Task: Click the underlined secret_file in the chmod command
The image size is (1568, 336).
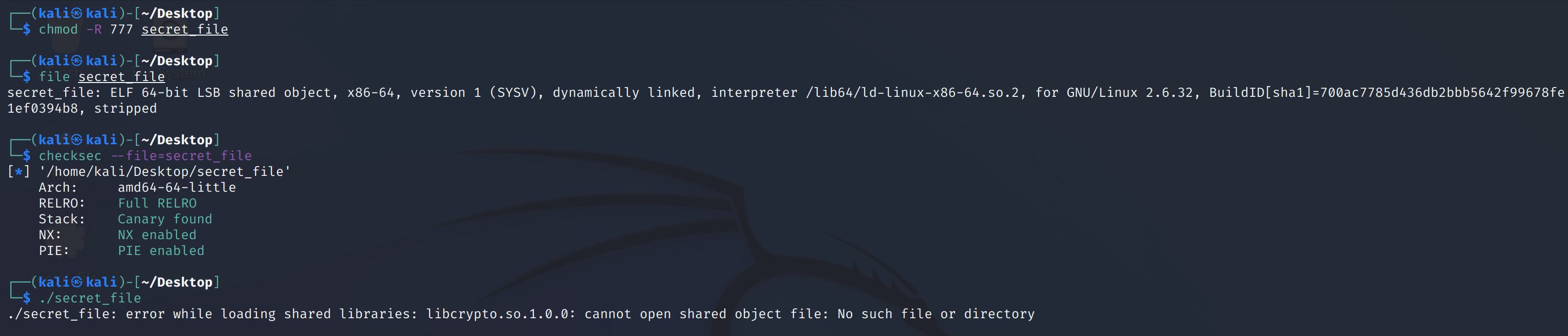Action: point(184,29)
